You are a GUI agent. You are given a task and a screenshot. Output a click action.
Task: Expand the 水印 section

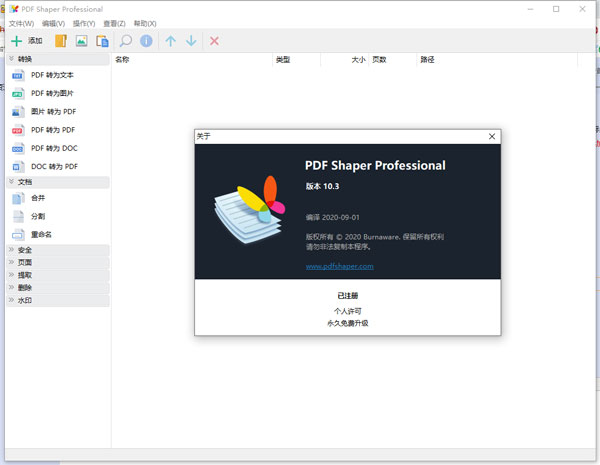(58, 300)
